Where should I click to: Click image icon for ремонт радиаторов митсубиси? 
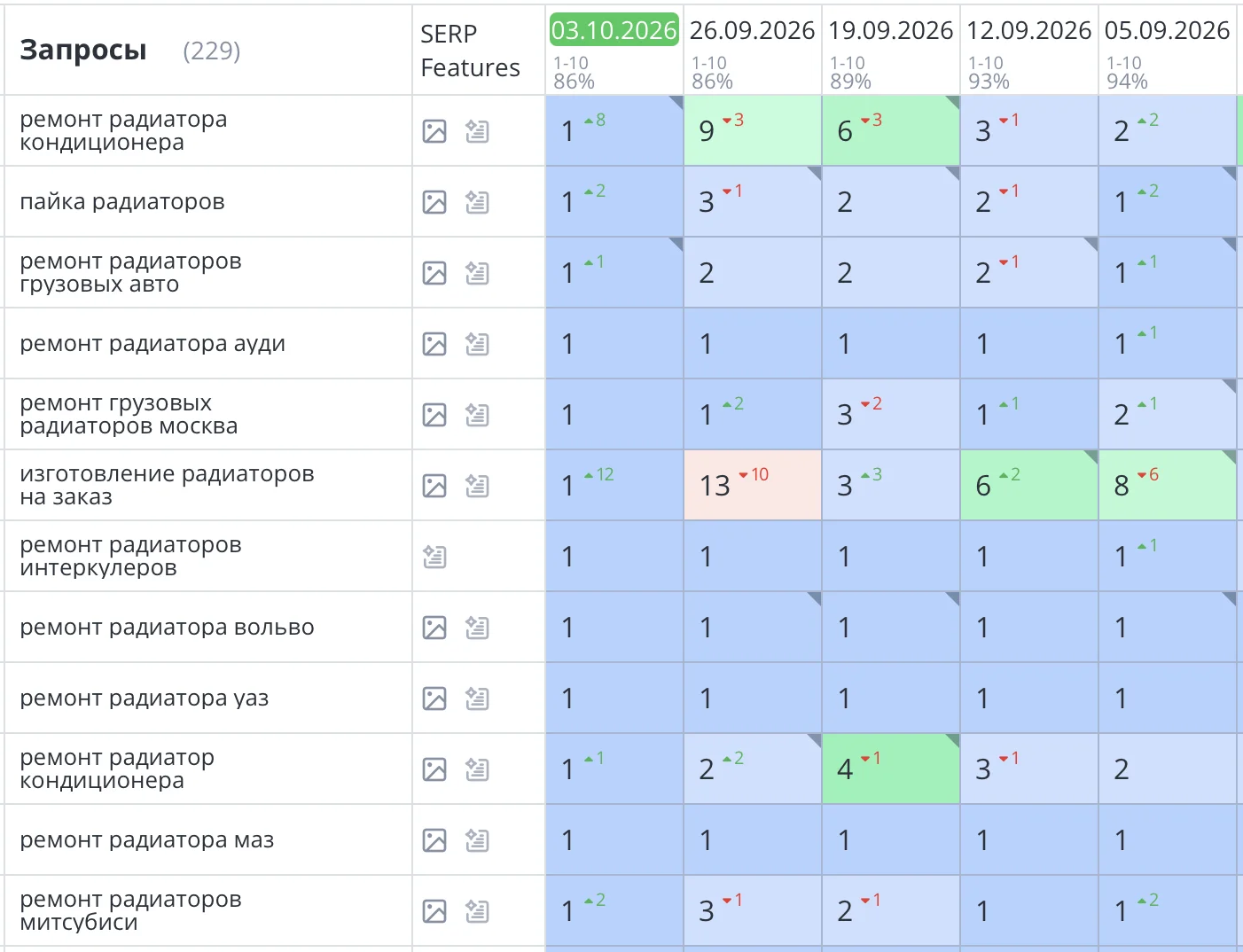(x=434, y=911)
